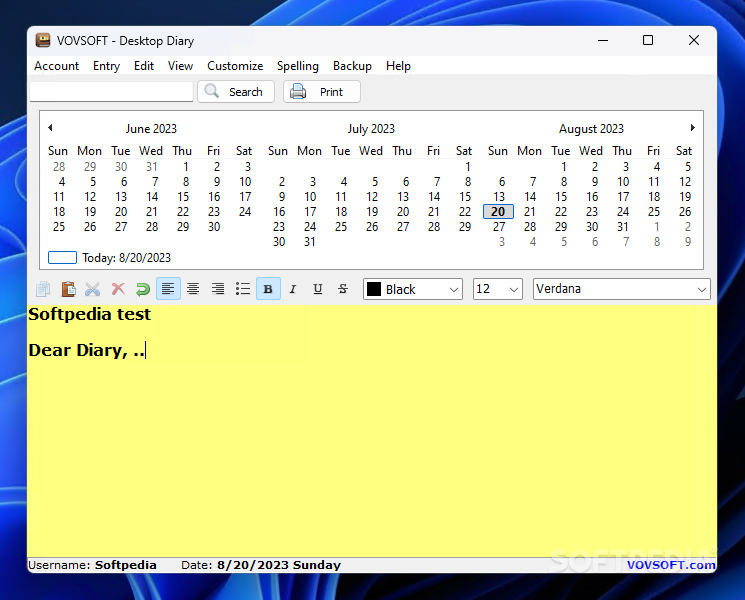Click the Date: 8/20/2023 Sunday status text
This screenshot has height=600, width=745.
(261, 565)
